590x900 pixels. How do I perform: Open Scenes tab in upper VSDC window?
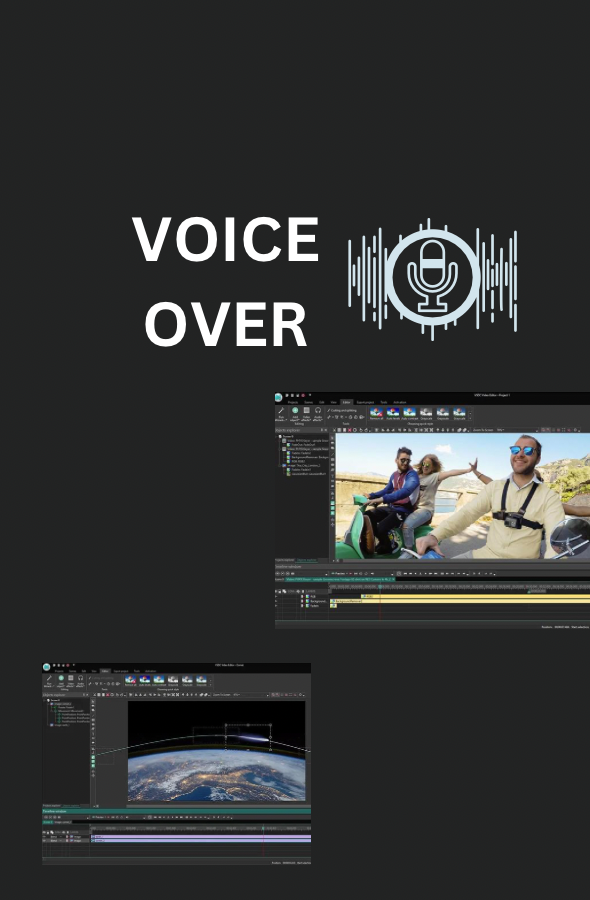(x=308, y=402)
